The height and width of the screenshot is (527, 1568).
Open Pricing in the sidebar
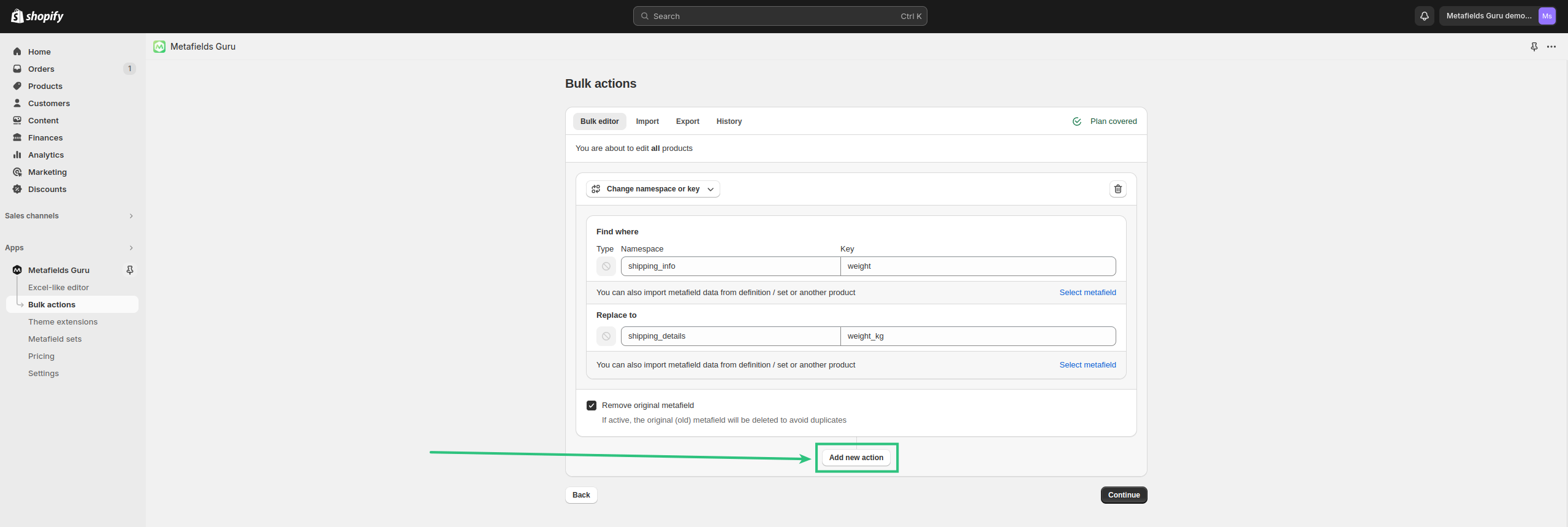tap(41, 356)
